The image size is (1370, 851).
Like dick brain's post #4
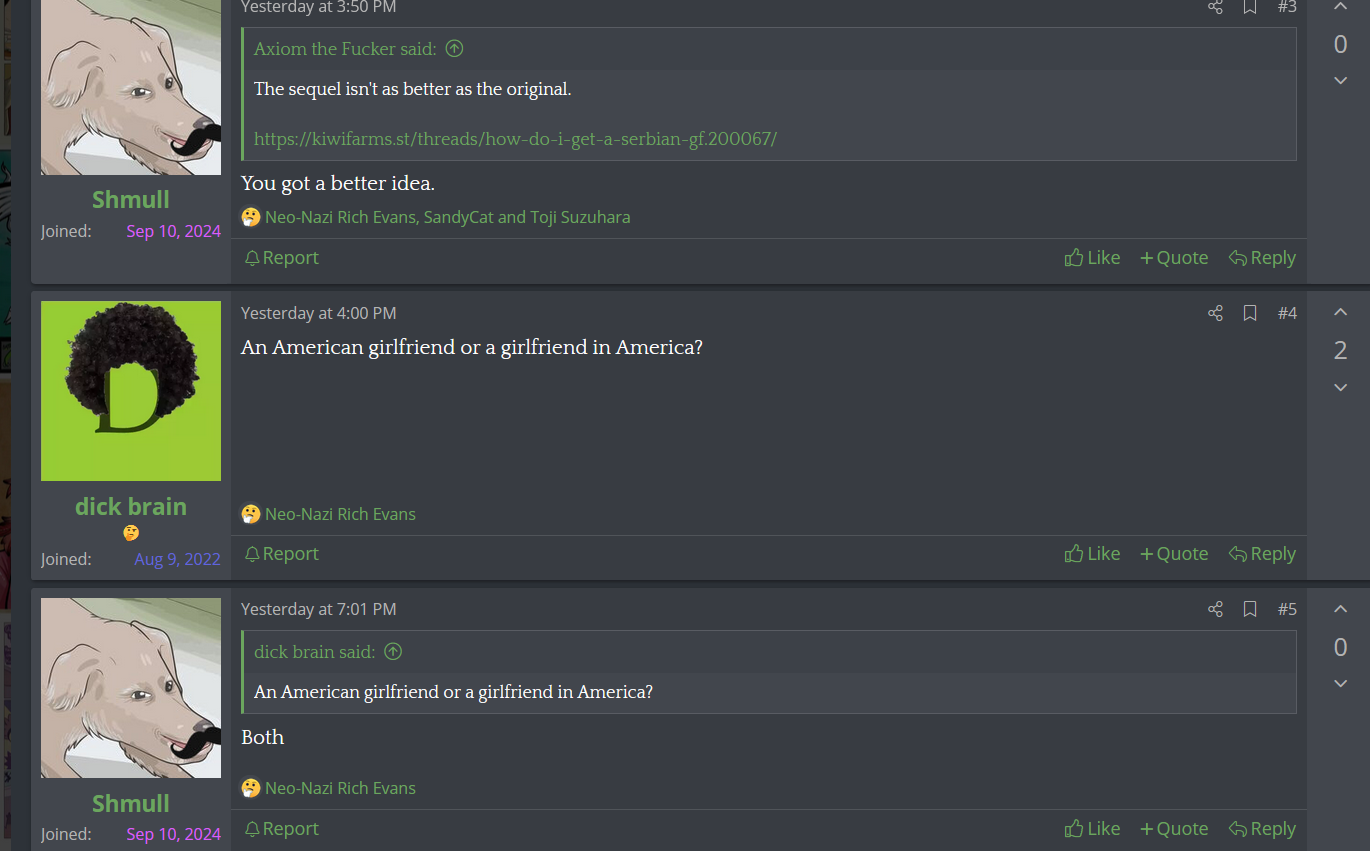pyautogui.click(x=1092, y=554)
